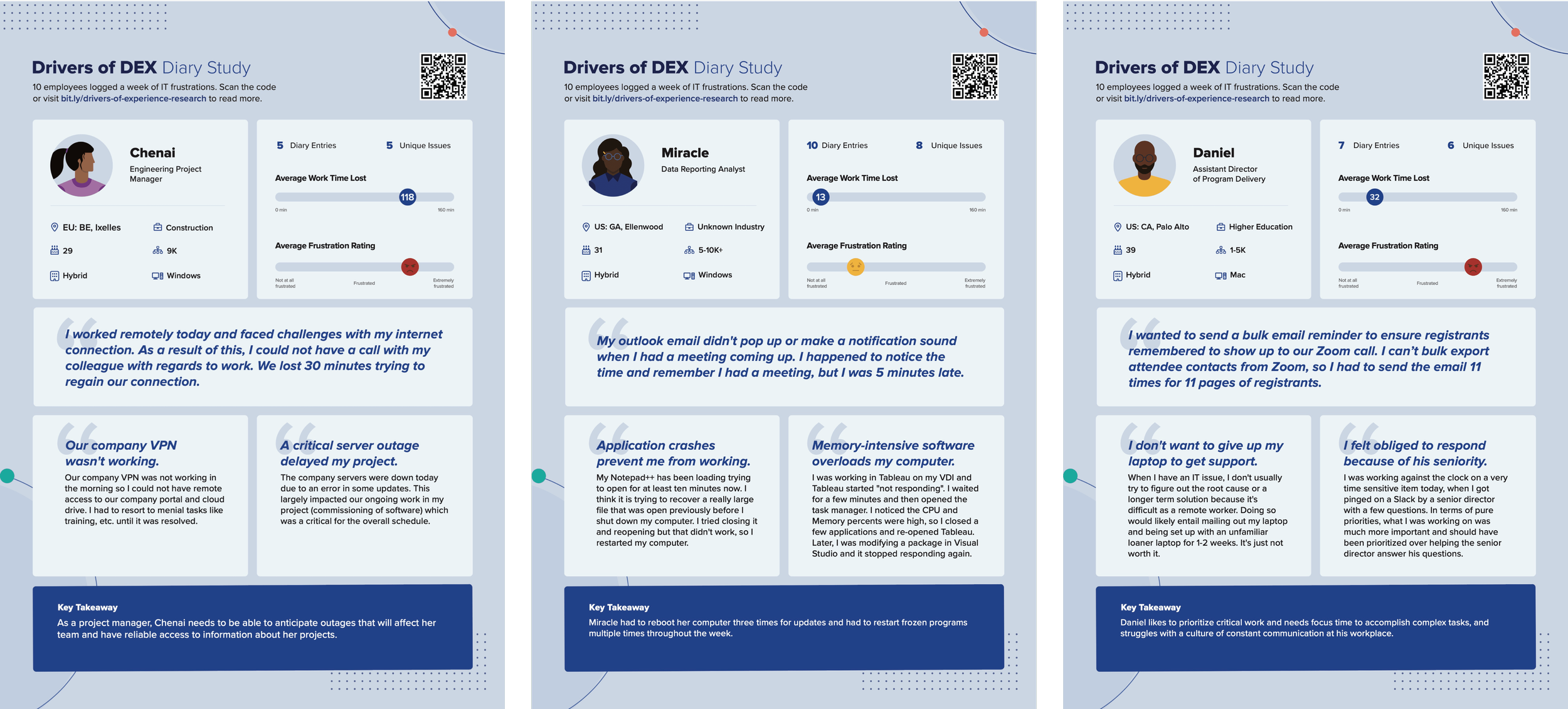This screenshot has height=709, width=1568.
Task: Click the computer icon beside Mac
Action: [x=1221, y=275]
